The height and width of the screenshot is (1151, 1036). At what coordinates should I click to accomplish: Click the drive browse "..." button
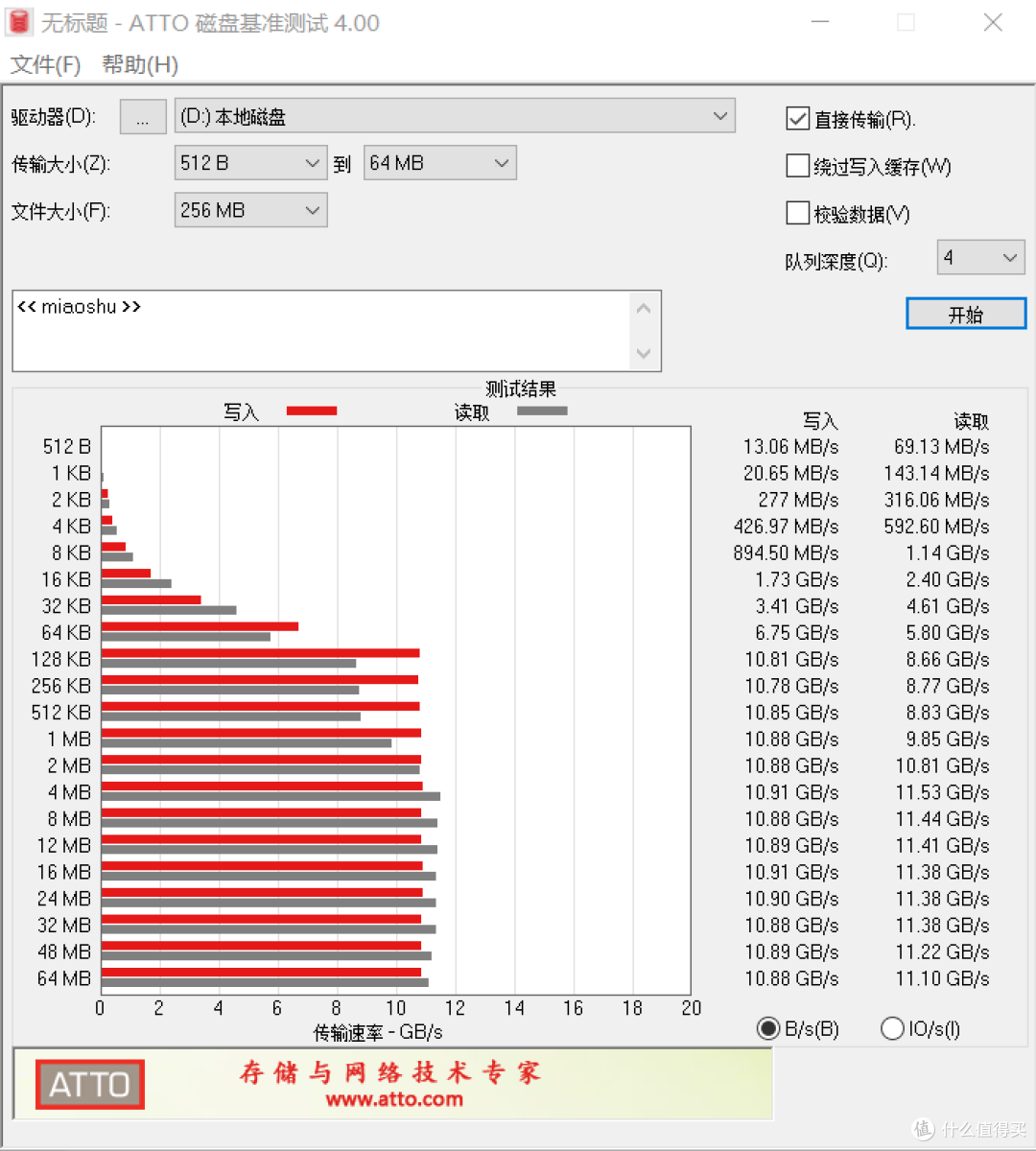point(142,116)
